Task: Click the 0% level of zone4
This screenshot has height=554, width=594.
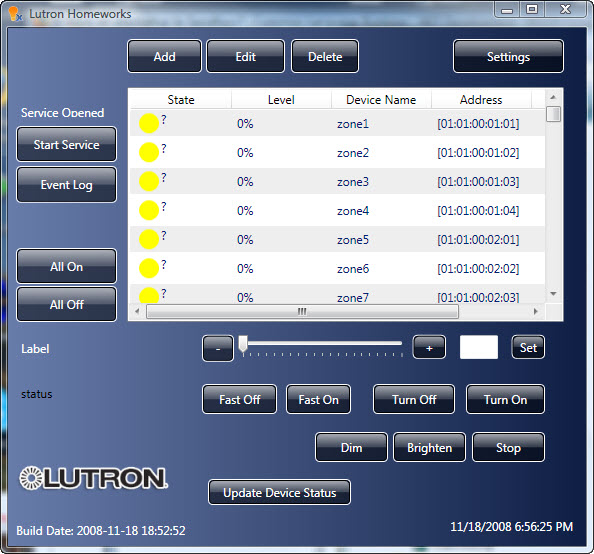Action: click(245, 211)
